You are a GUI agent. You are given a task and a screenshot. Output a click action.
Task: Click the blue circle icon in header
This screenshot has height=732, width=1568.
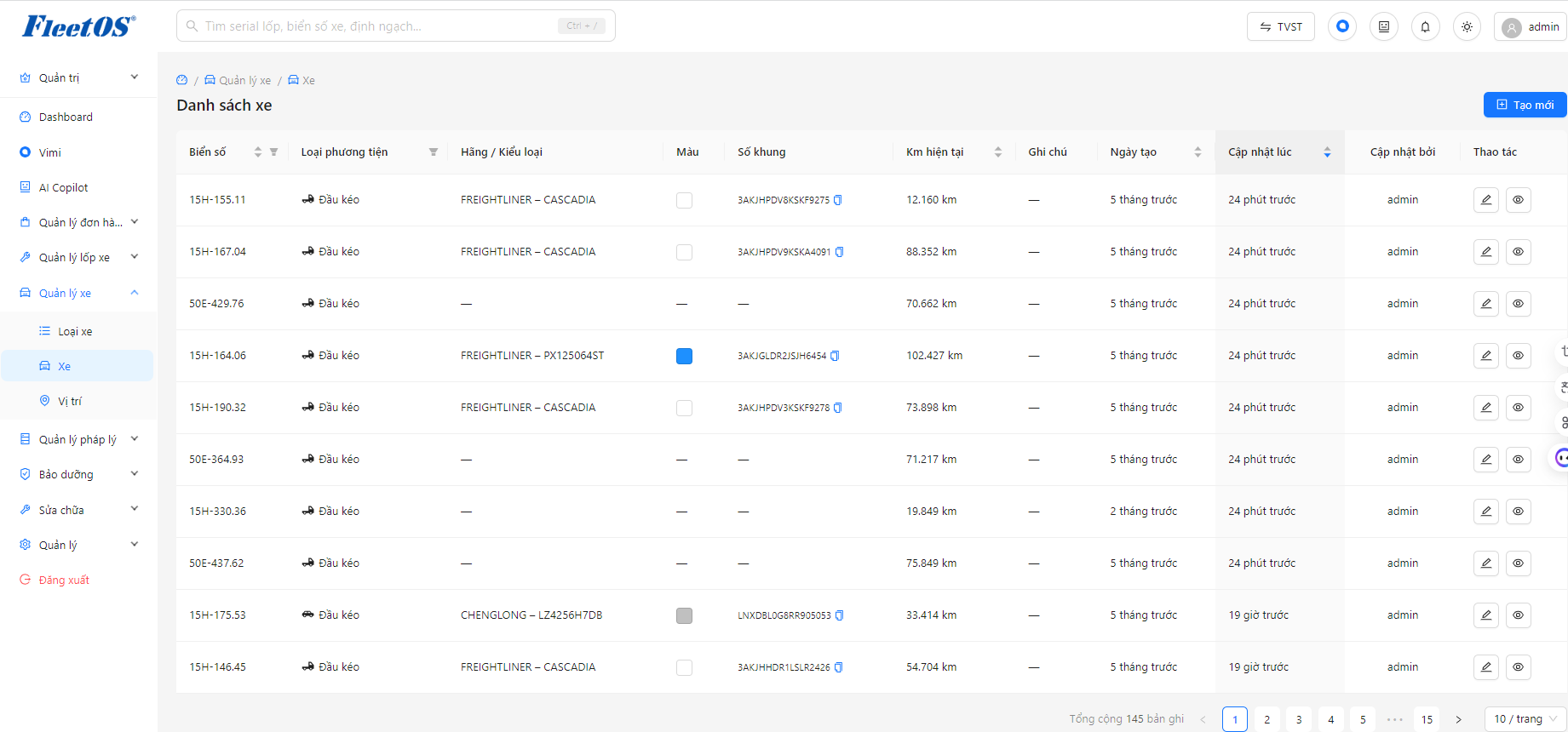(x=1342, y=26)
